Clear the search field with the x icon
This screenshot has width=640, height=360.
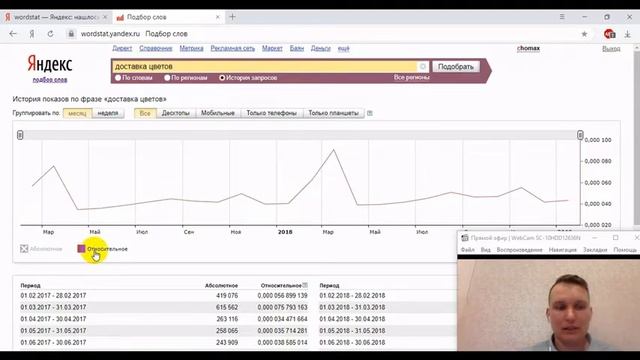[423, 66]
